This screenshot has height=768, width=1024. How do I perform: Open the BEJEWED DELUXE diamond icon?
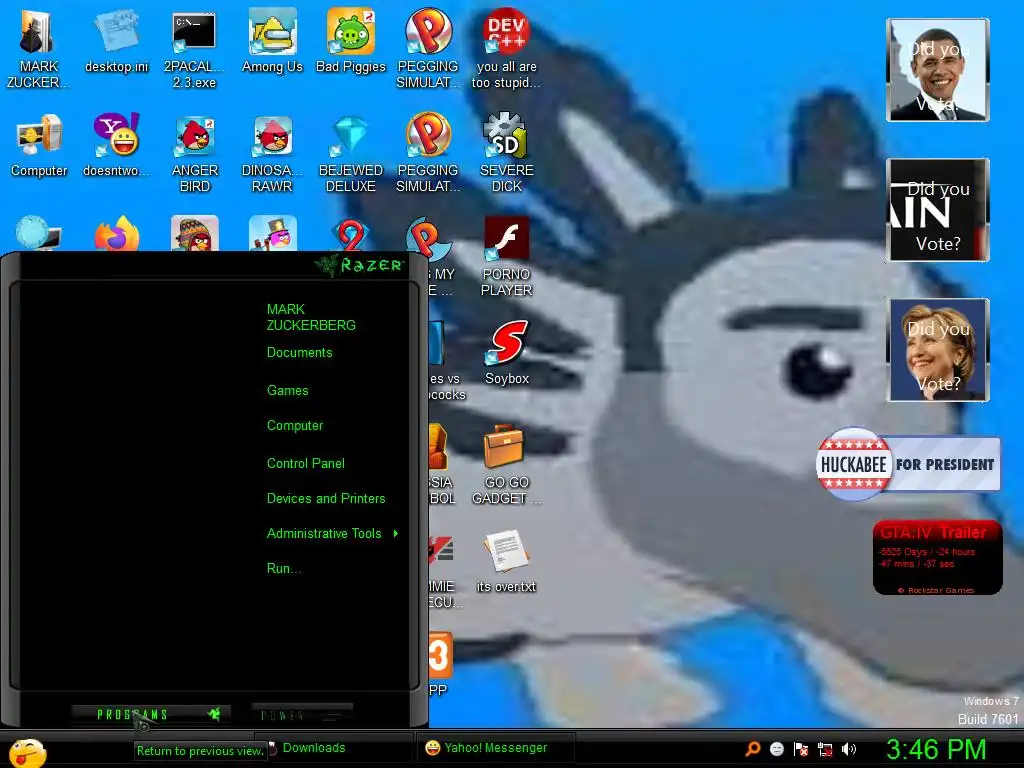[x=351, y=152]
